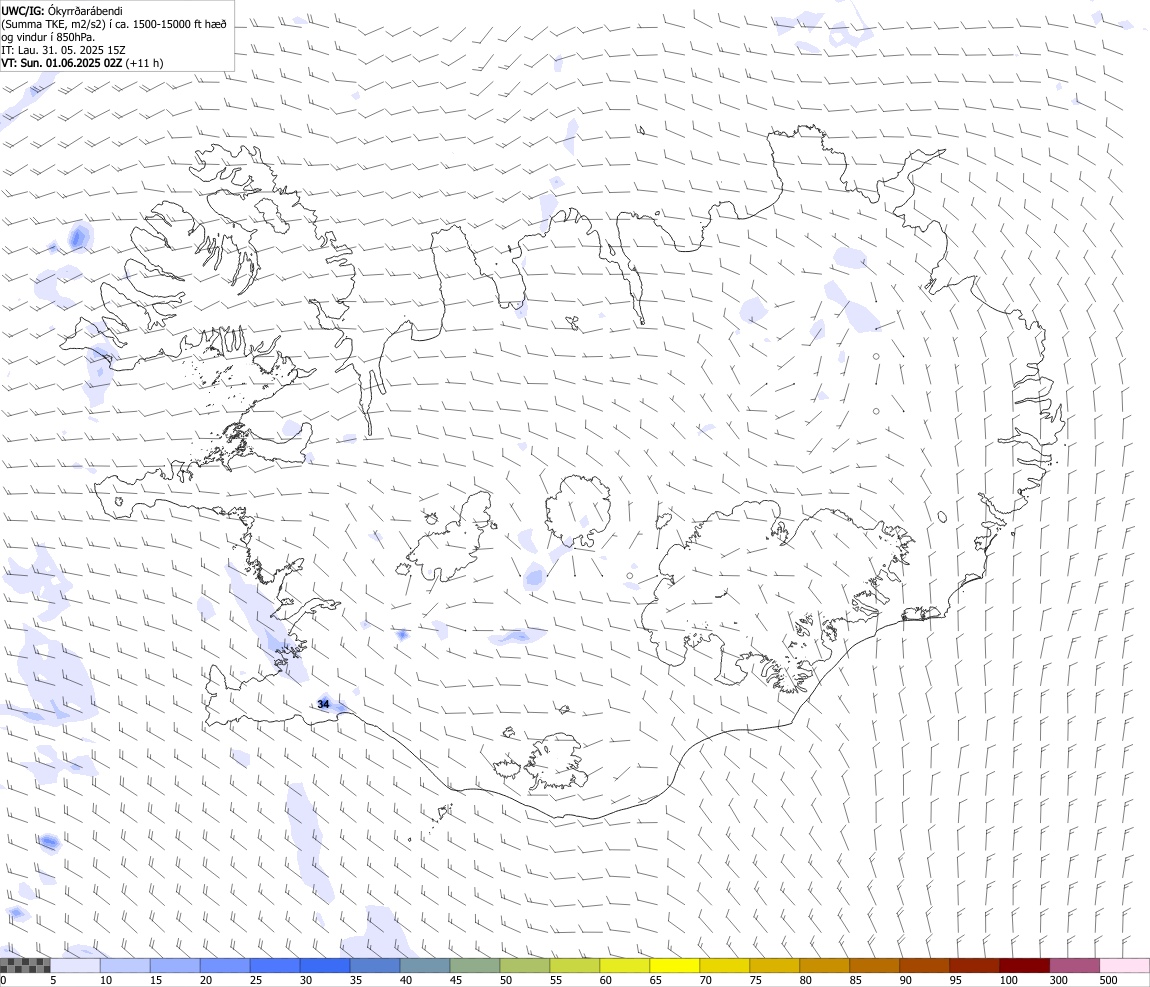Image resolution: width=1150 pixels, height=987 pixels.
Task: Click the pale pink swatch above 500
Action: click(1124, 966)
